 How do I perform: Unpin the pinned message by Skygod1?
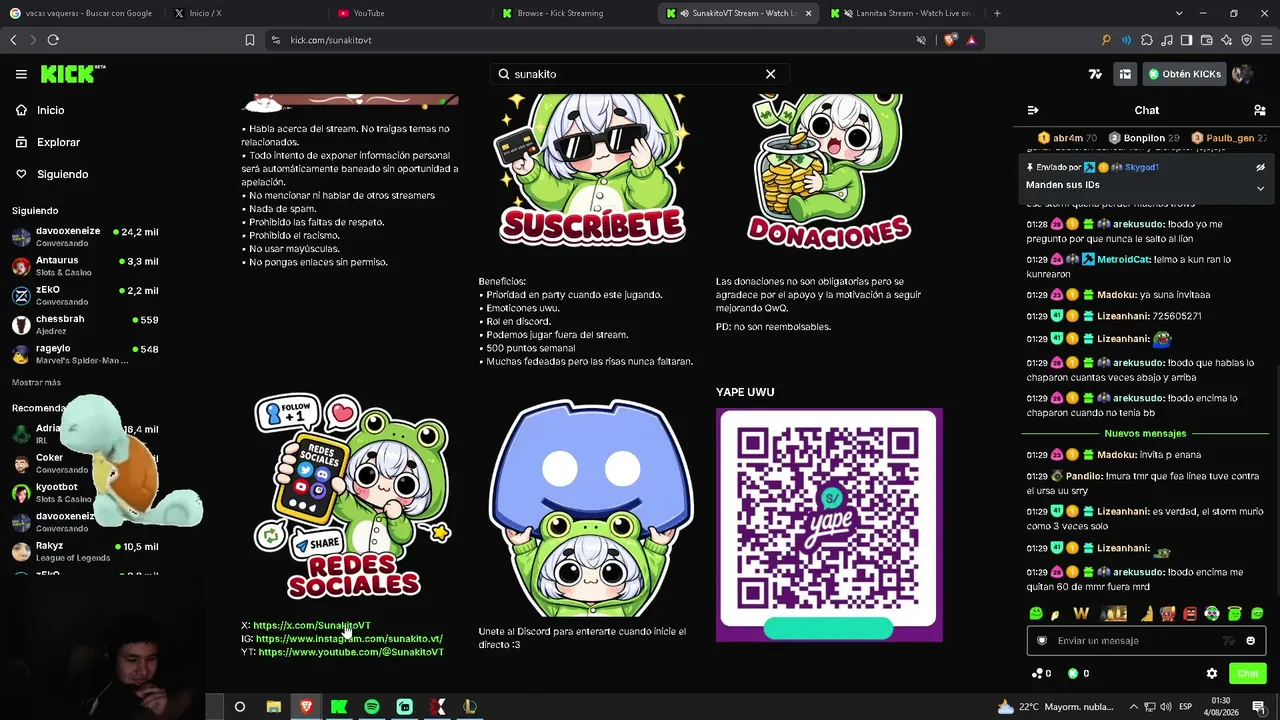point(1260,167)
